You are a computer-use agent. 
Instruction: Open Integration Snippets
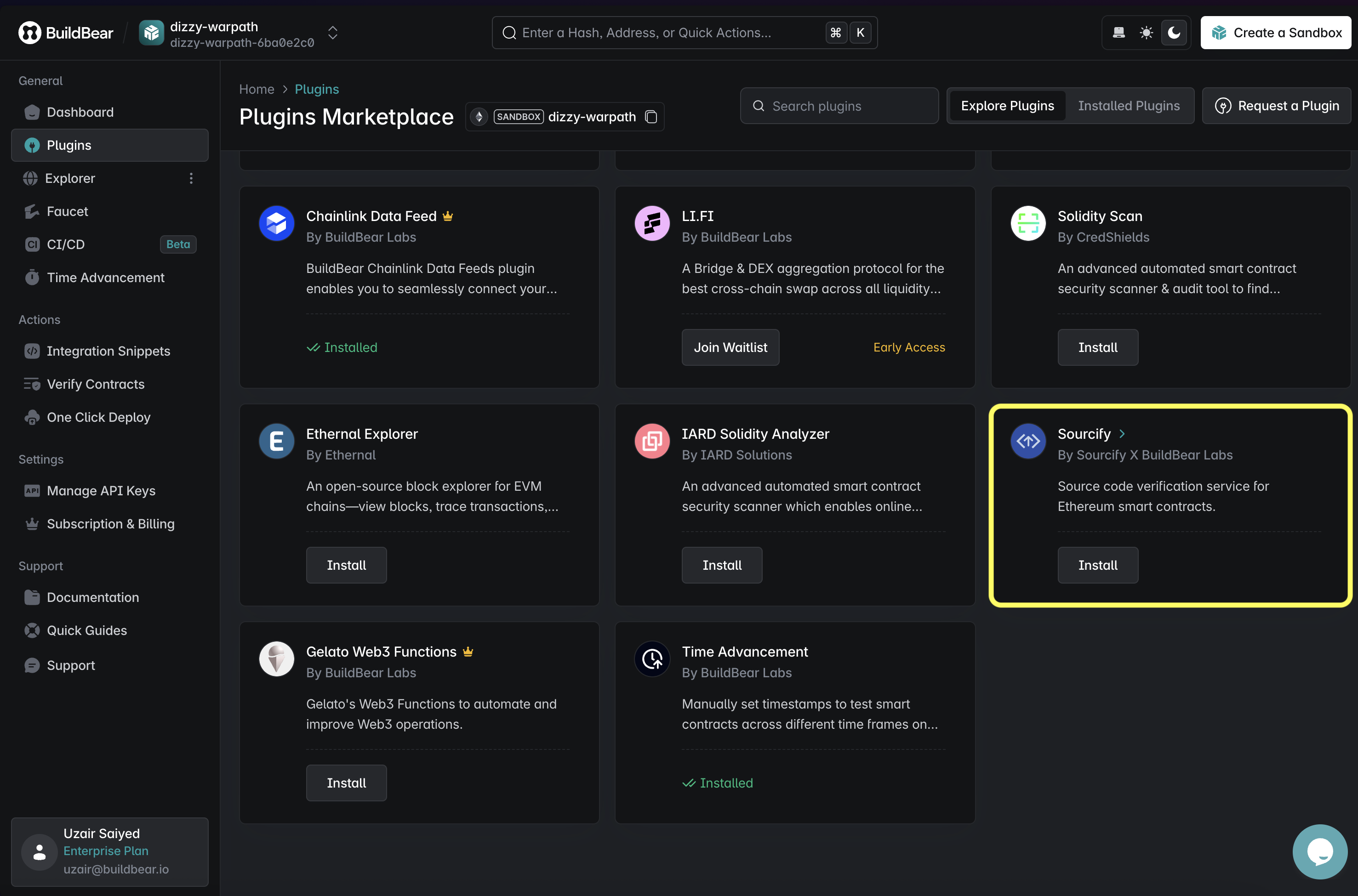pyautogui.click(x=110, y=351)
